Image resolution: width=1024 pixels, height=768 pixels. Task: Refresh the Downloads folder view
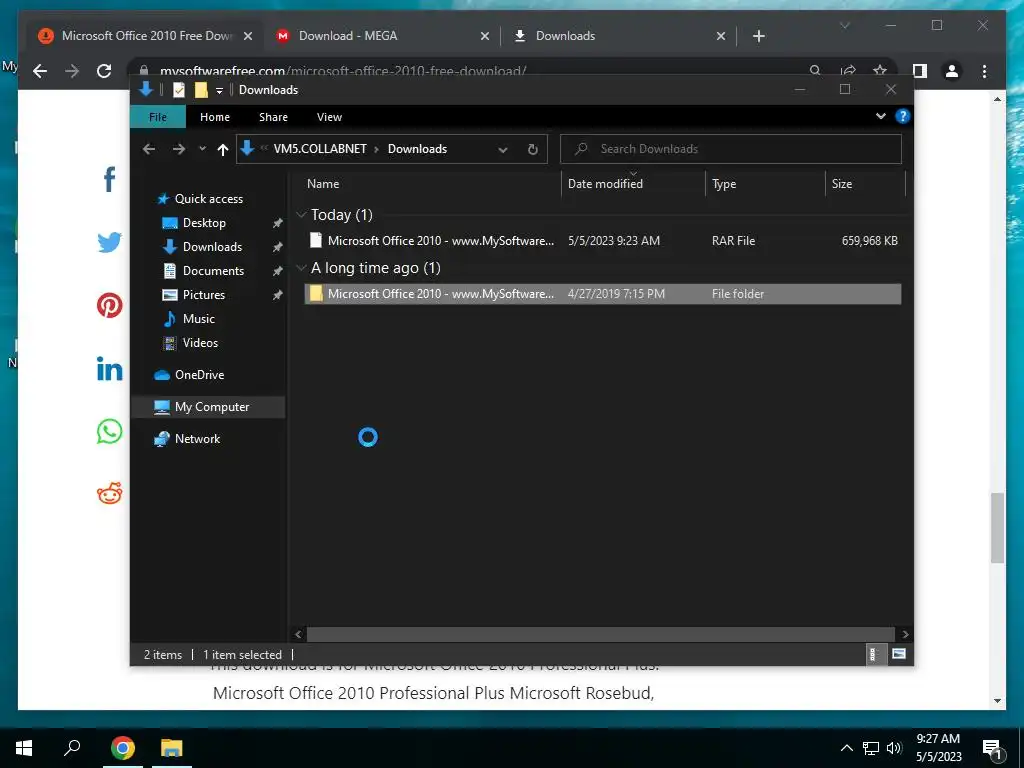(x=532, y=149)
